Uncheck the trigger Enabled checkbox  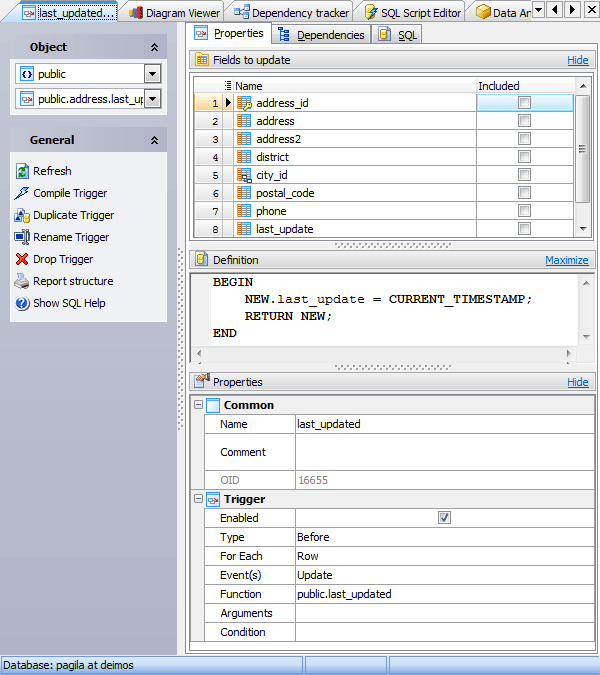click(x=444, y=517)
